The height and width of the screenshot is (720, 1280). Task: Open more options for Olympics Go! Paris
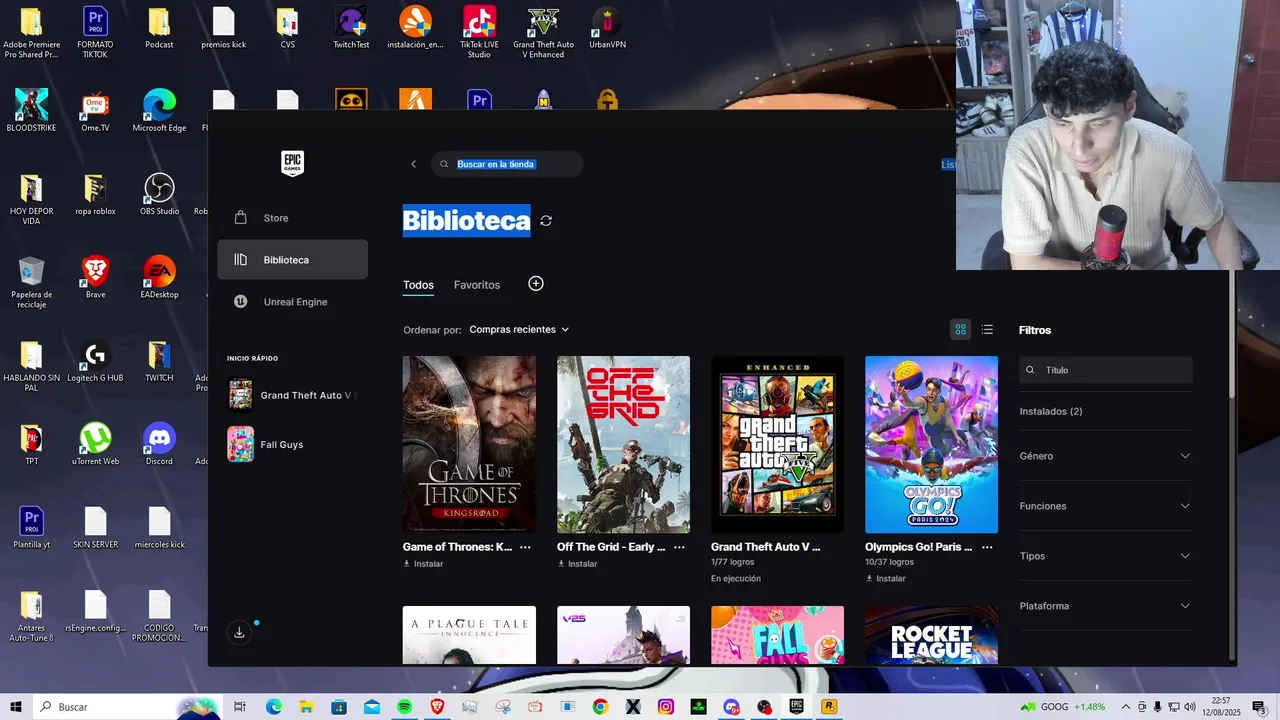coord(987,547)
